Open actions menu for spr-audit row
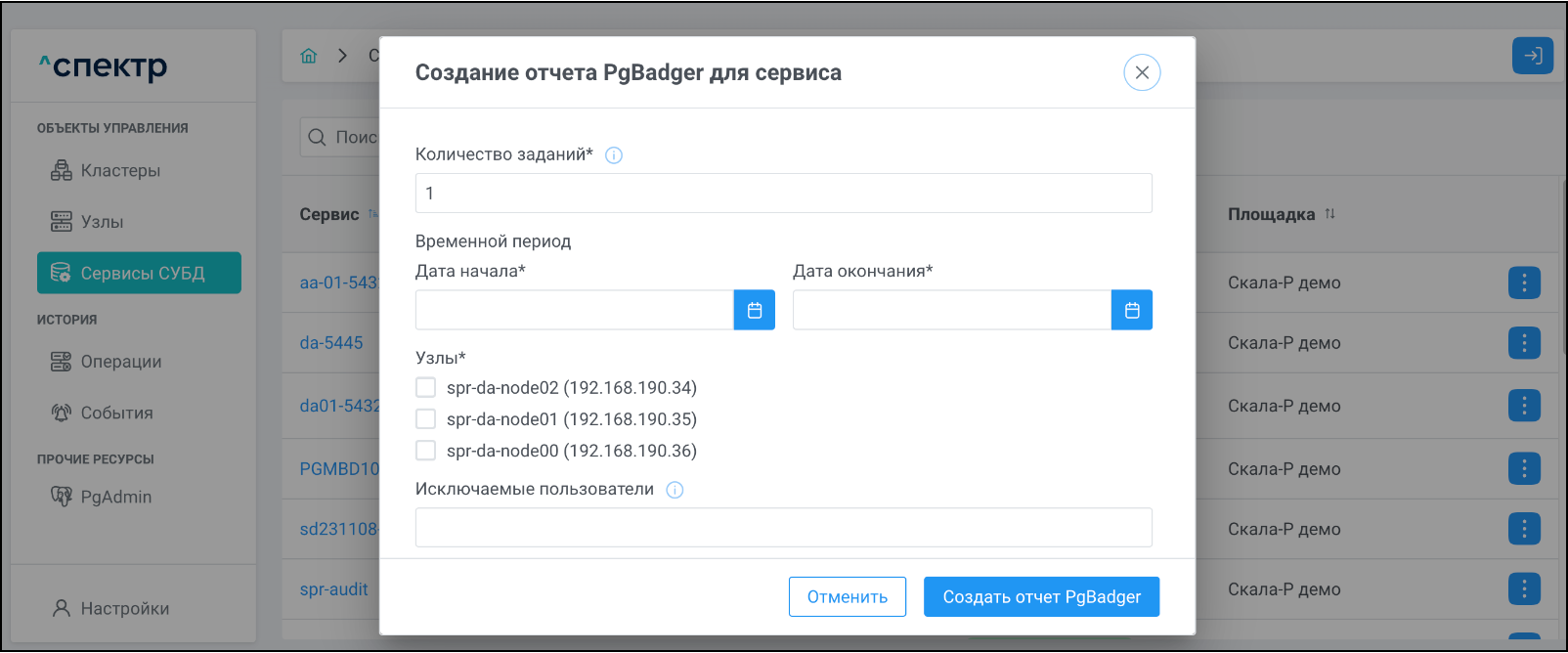1568x653 pixels. [x=1524, y=589]
